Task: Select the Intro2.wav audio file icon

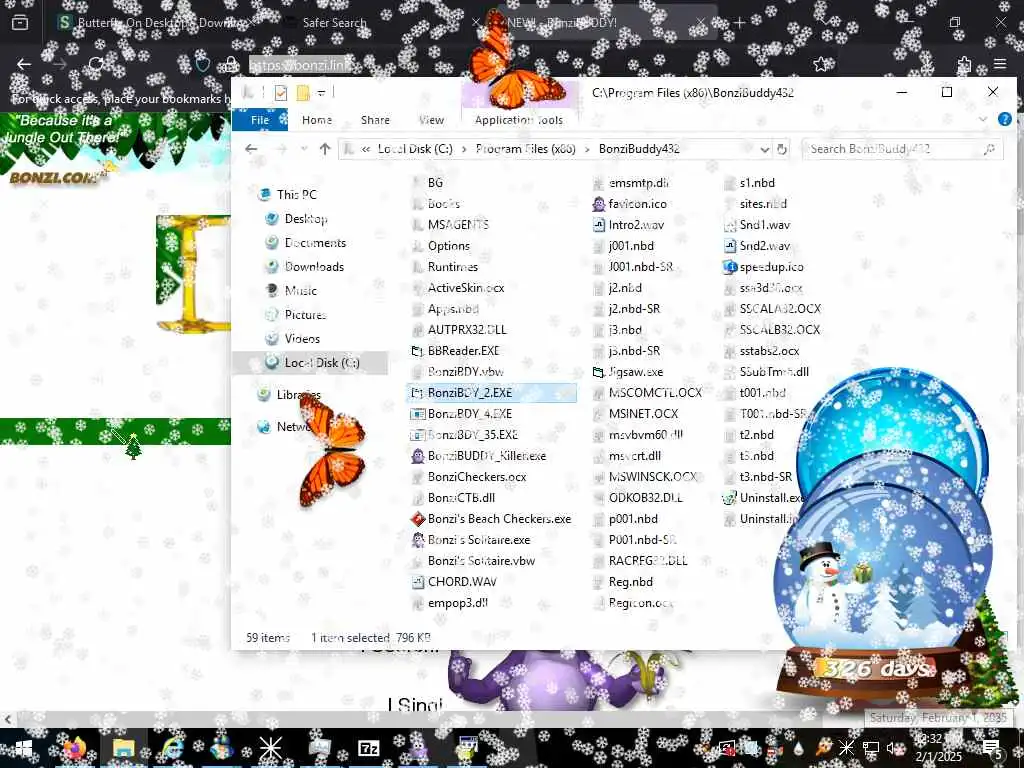Action: click(599, 225)
